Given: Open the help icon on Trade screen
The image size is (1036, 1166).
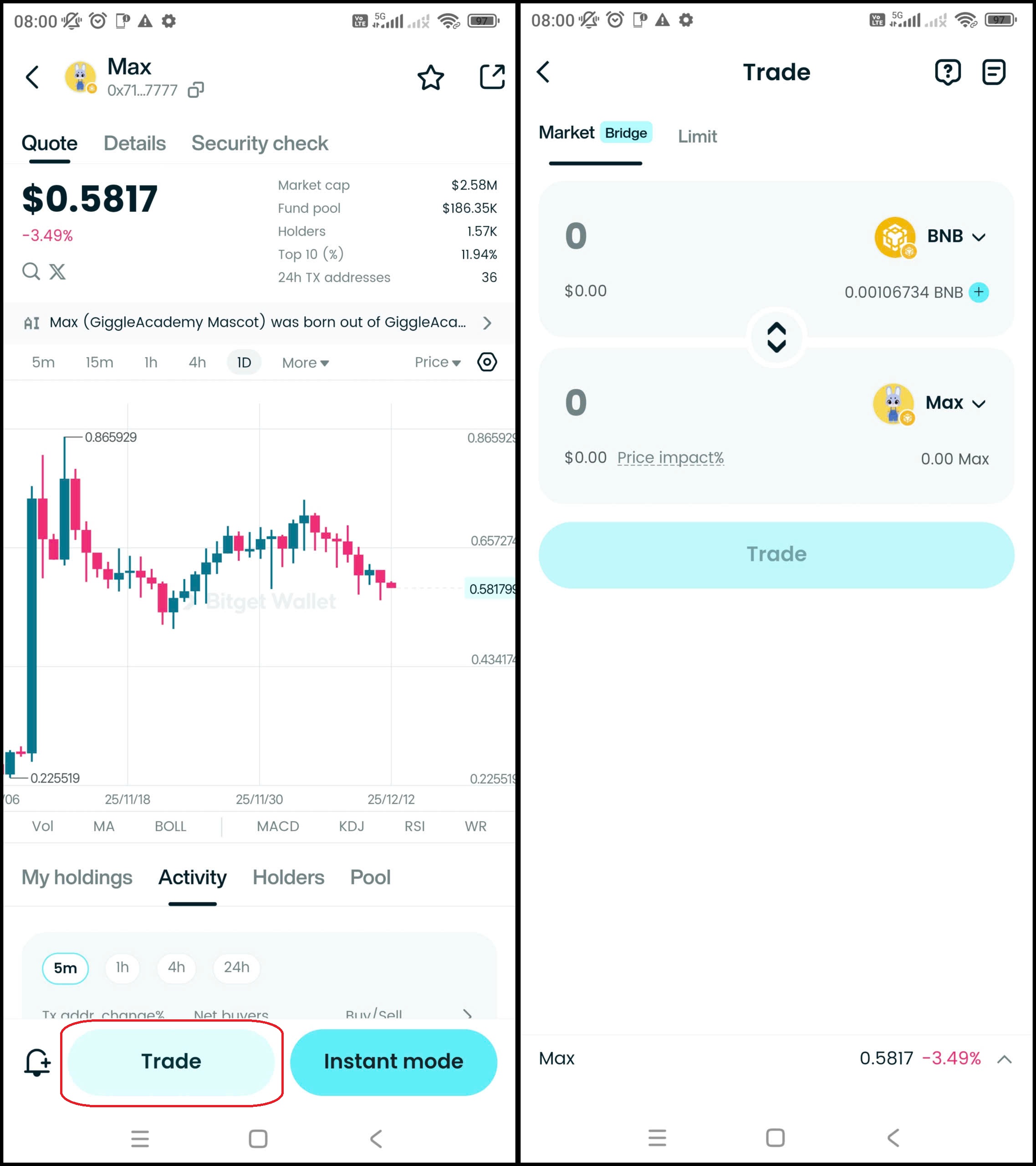Looking at the screenshot, I should coord(948,72).
